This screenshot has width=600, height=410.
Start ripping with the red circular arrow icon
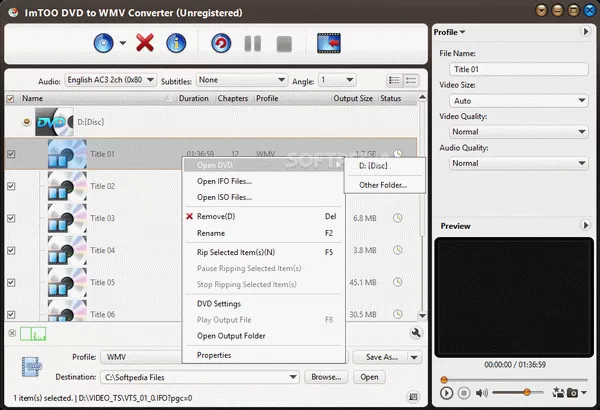221,43
